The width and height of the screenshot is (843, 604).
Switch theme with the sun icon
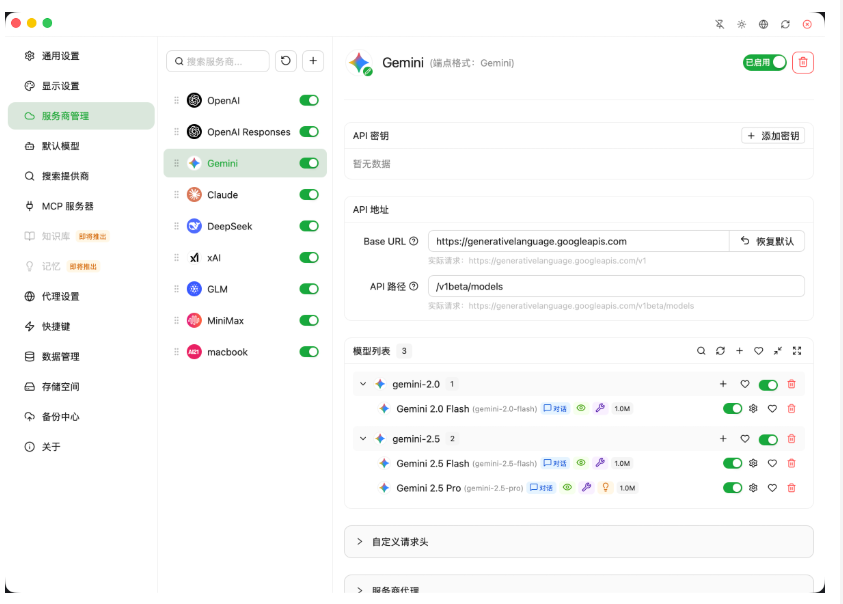tap(741, 24)
